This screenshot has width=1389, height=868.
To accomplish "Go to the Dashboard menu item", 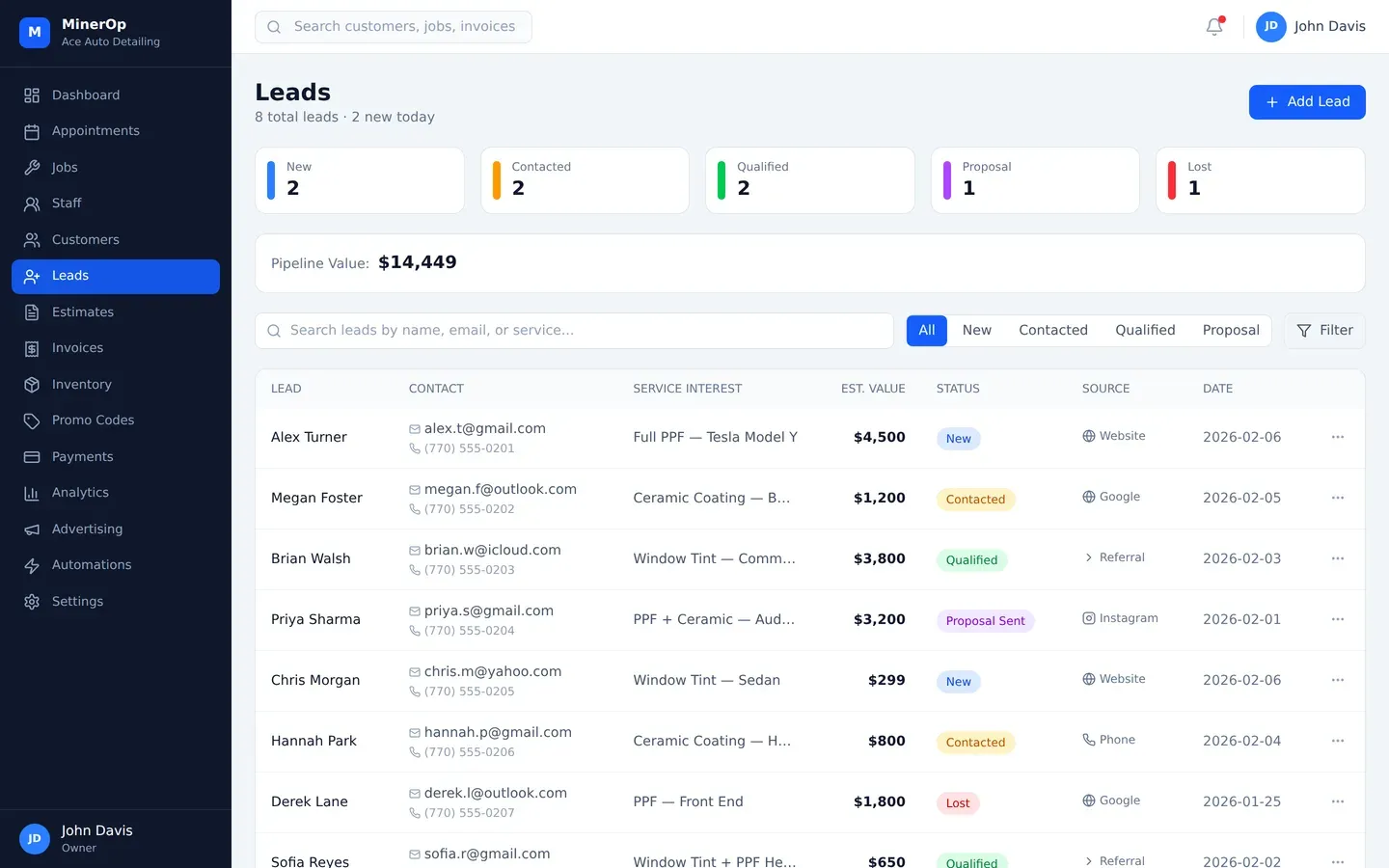I will [x=86, y=95].
